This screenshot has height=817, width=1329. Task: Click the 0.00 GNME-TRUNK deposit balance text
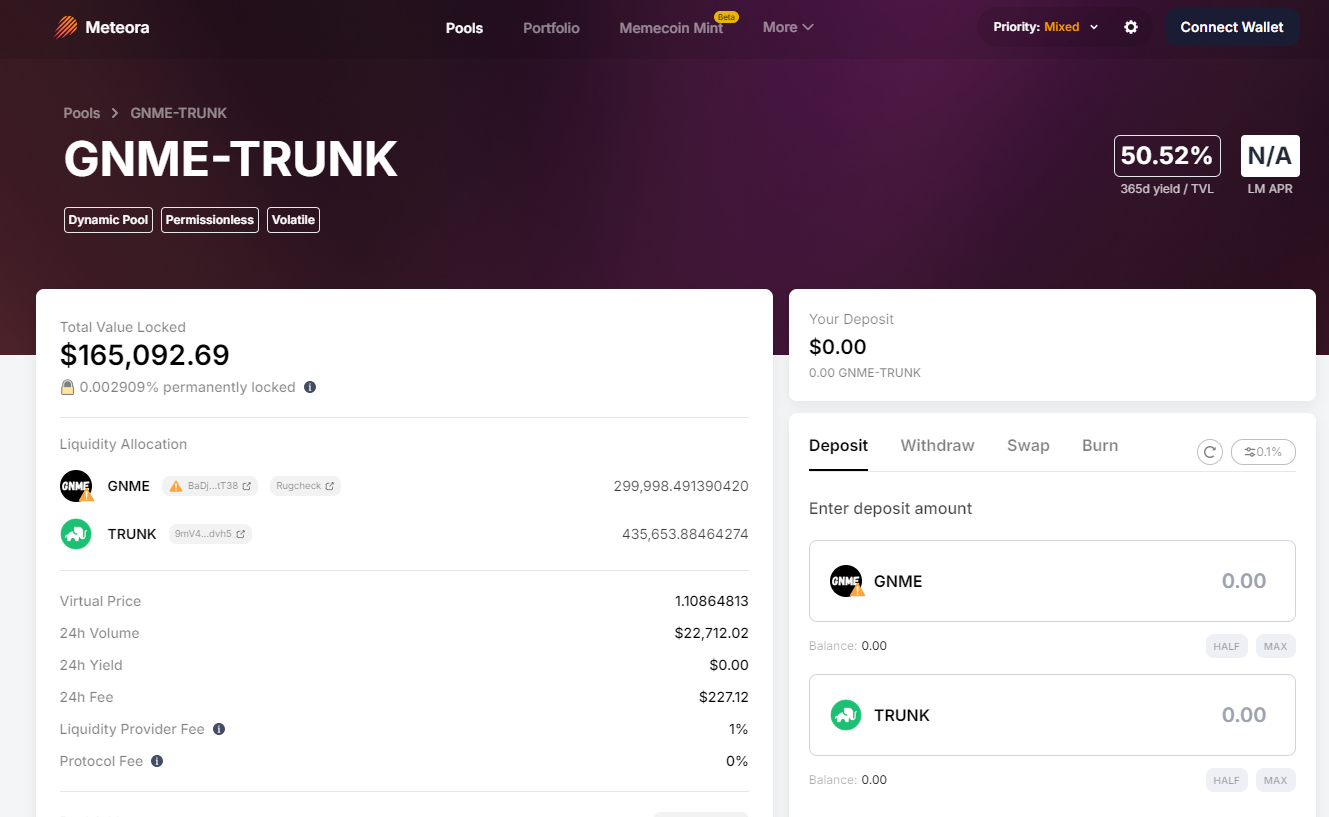point(865,373)
